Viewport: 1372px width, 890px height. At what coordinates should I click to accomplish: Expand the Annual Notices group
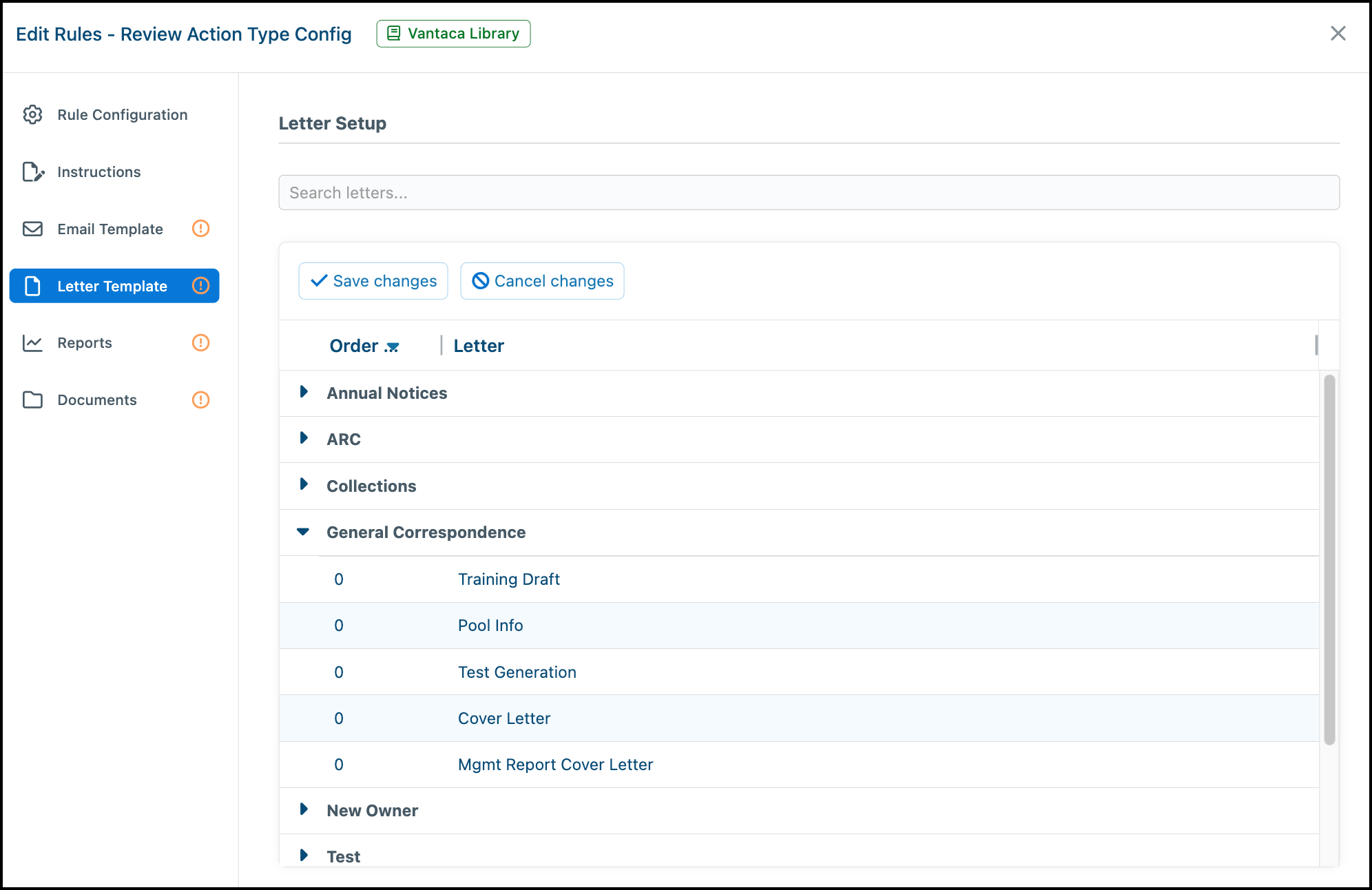[304, 392]
